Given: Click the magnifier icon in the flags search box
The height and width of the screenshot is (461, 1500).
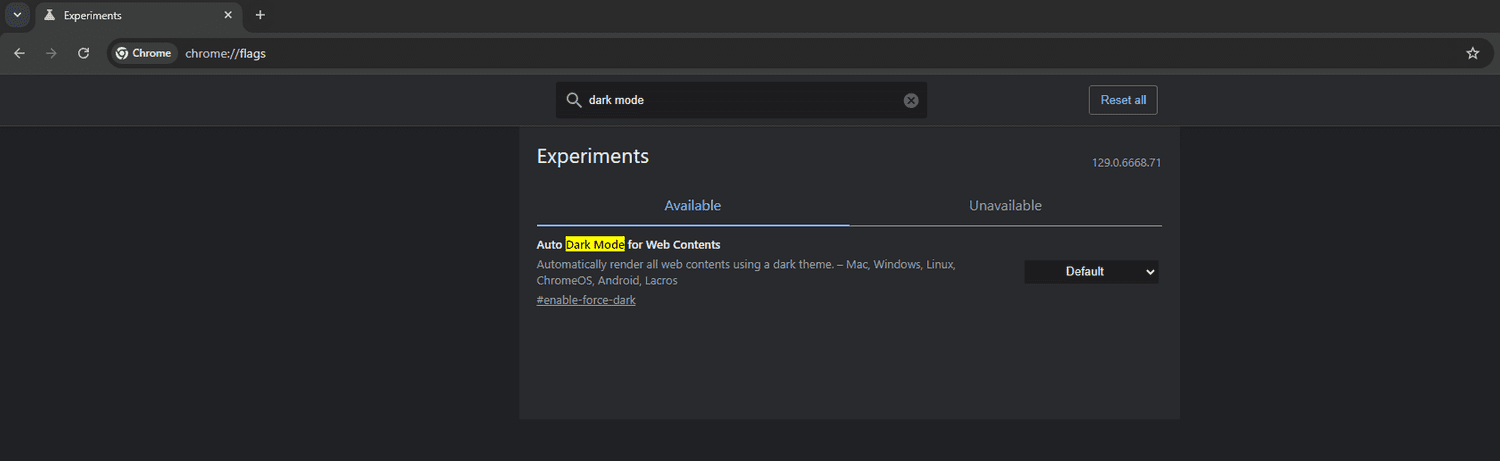Looking at the screenshot, I should (573, 100).
